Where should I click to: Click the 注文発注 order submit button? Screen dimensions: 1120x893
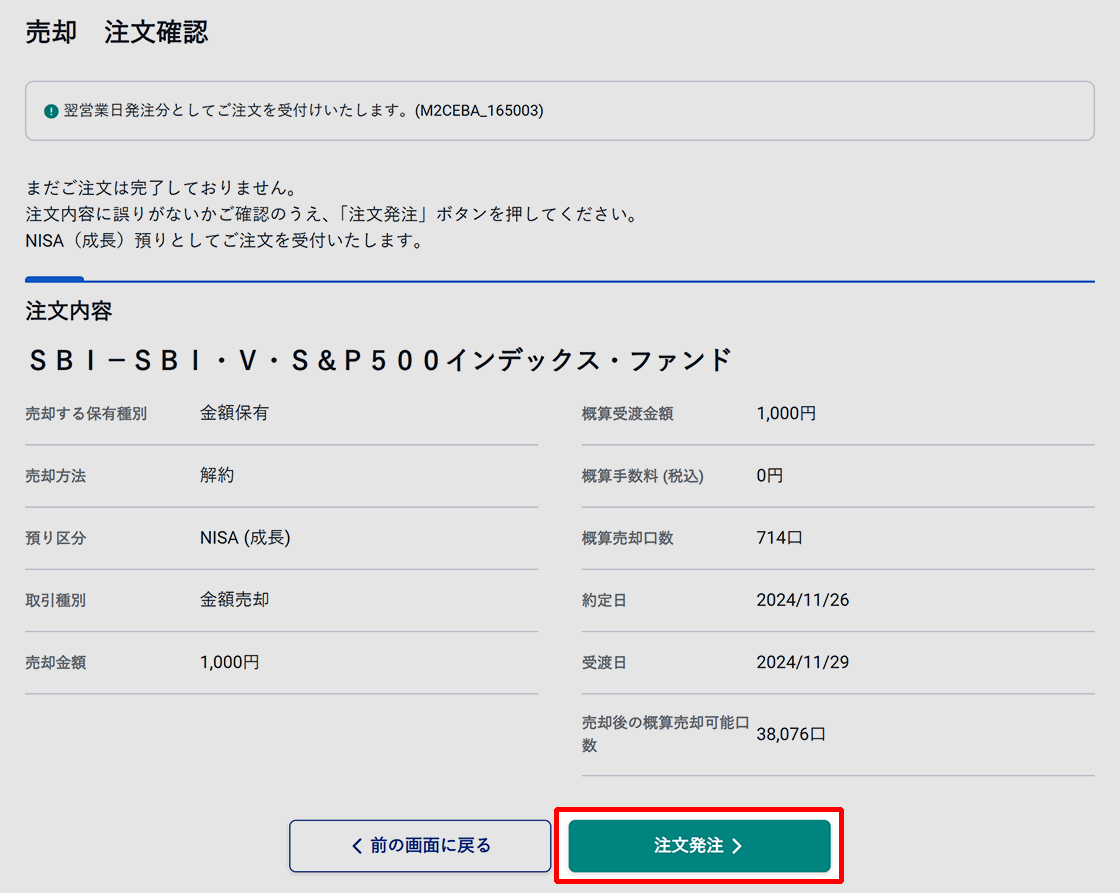(699, 846)
